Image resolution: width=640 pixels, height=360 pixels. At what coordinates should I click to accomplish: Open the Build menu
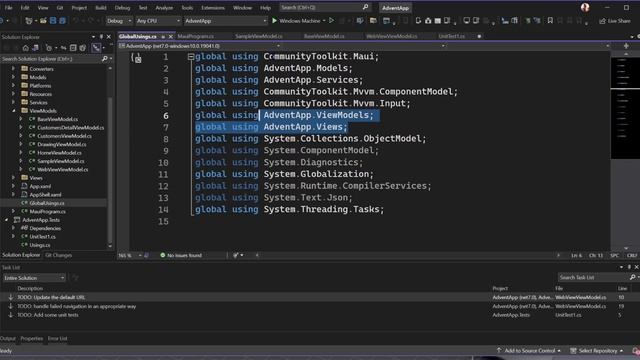(100, 7)
